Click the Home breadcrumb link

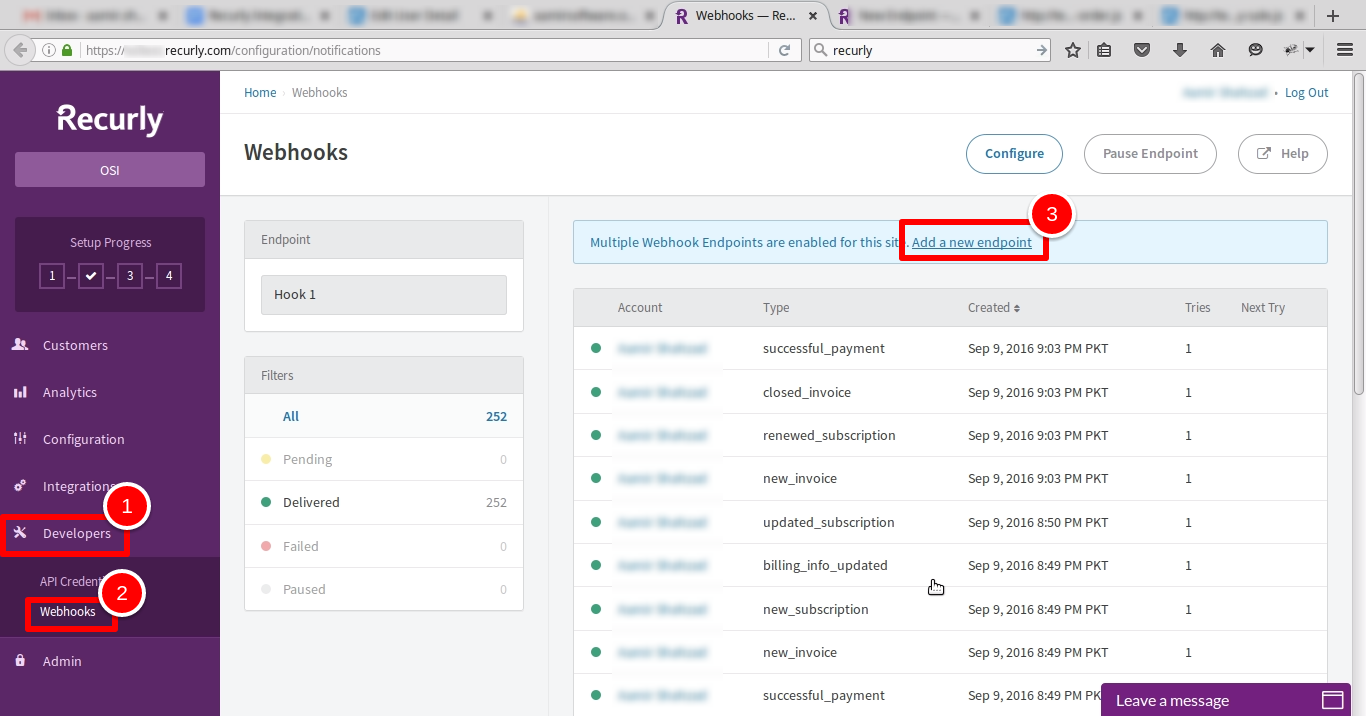click(260, 92)
